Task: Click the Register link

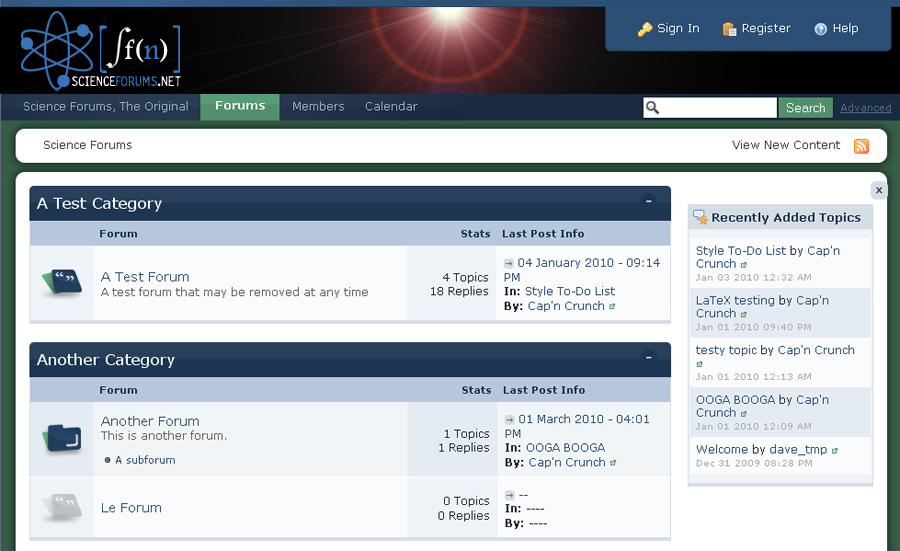Action: 766,28
